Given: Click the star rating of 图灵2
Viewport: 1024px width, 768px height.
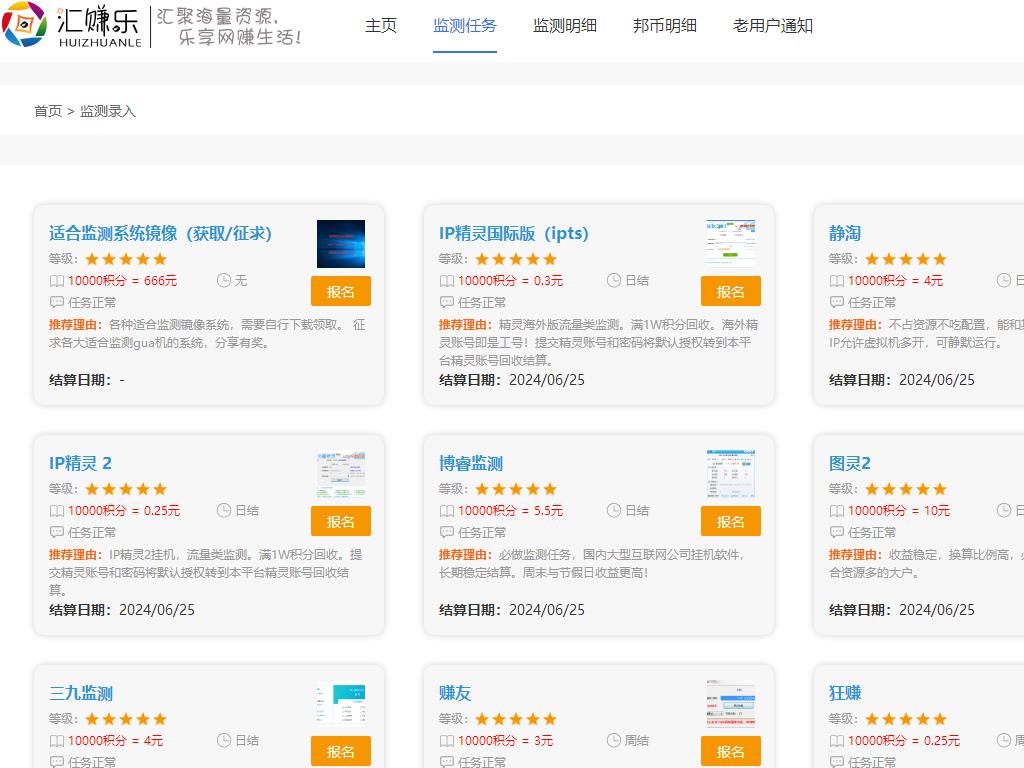Looking at the screenshot, I should point(906,489).
